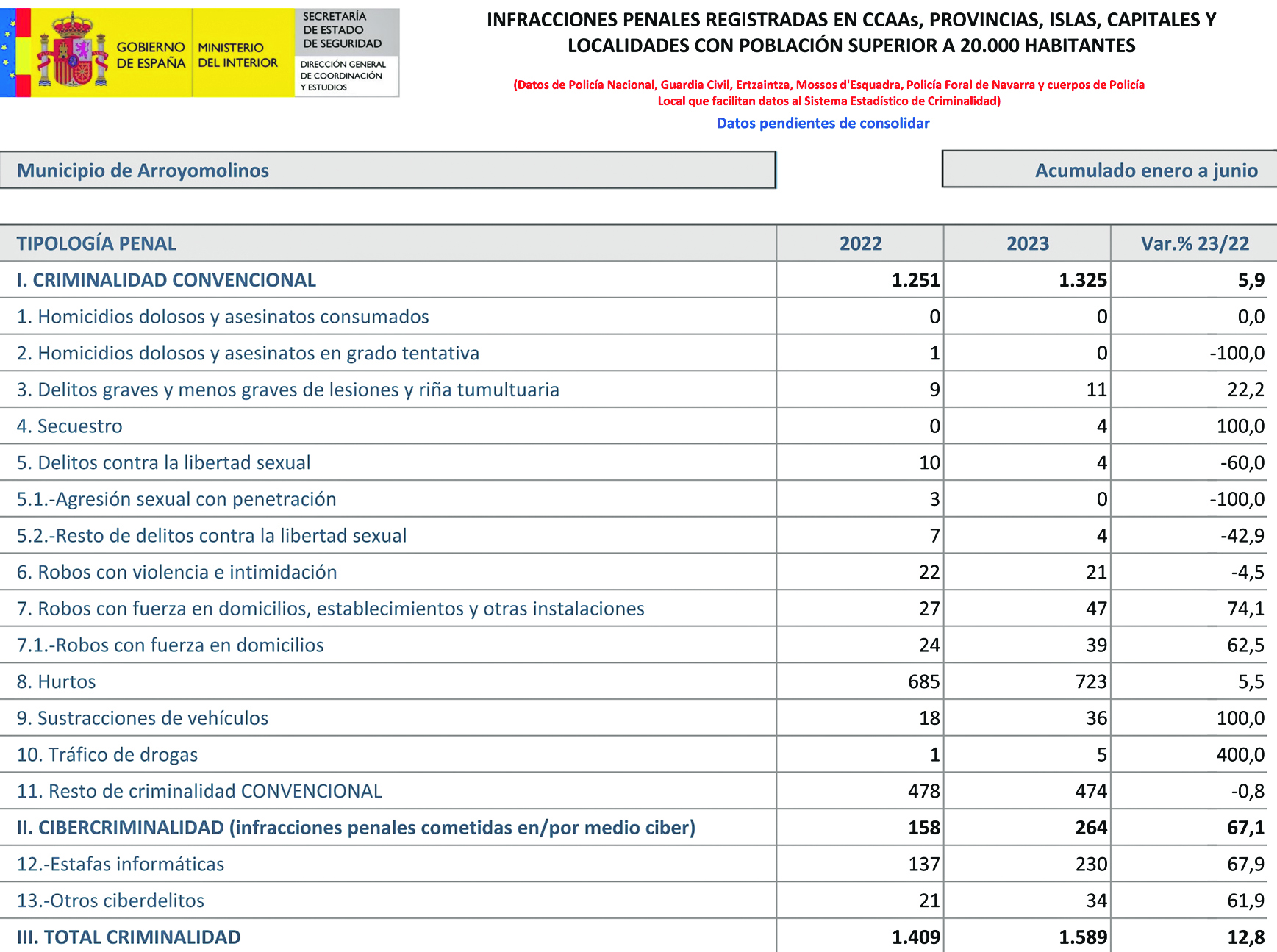1277x952 pixels.
Task: Click the EU flag stars strip
Action: (7, 51)
